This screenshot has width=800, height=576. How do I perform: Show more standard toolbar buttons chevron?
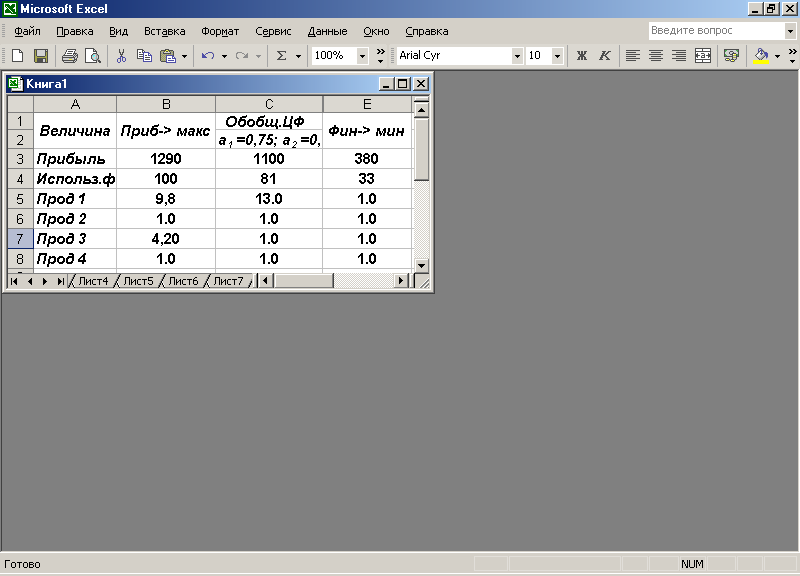[381, 56]
